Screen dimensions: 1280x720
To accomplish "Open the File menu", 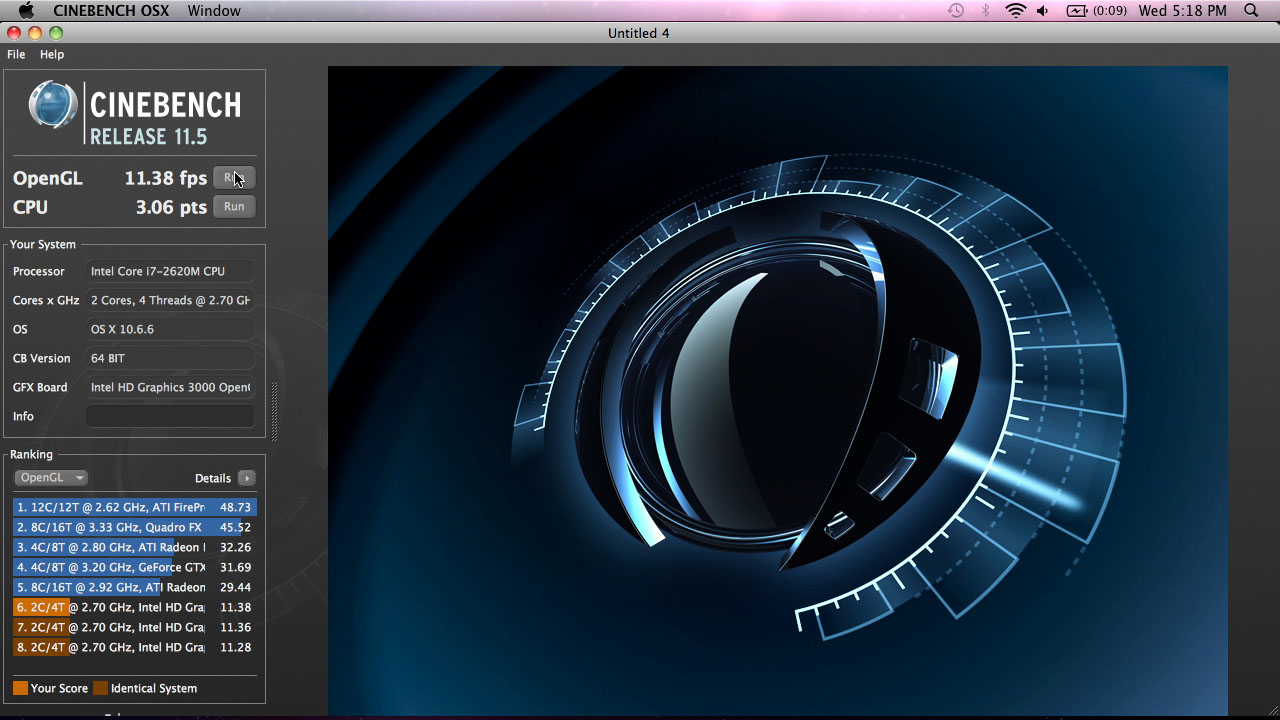I will (x=16, y=54).
